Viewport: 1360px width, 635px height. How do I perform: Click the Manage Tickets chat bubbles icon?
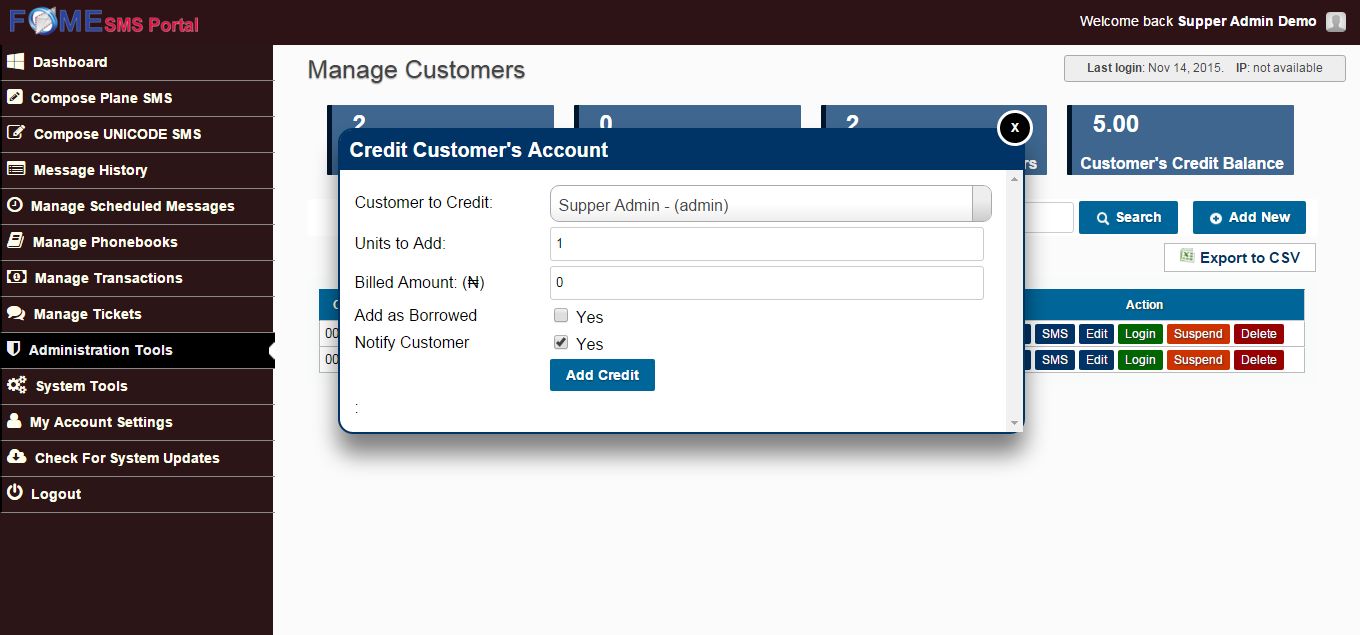pos(16,314)
